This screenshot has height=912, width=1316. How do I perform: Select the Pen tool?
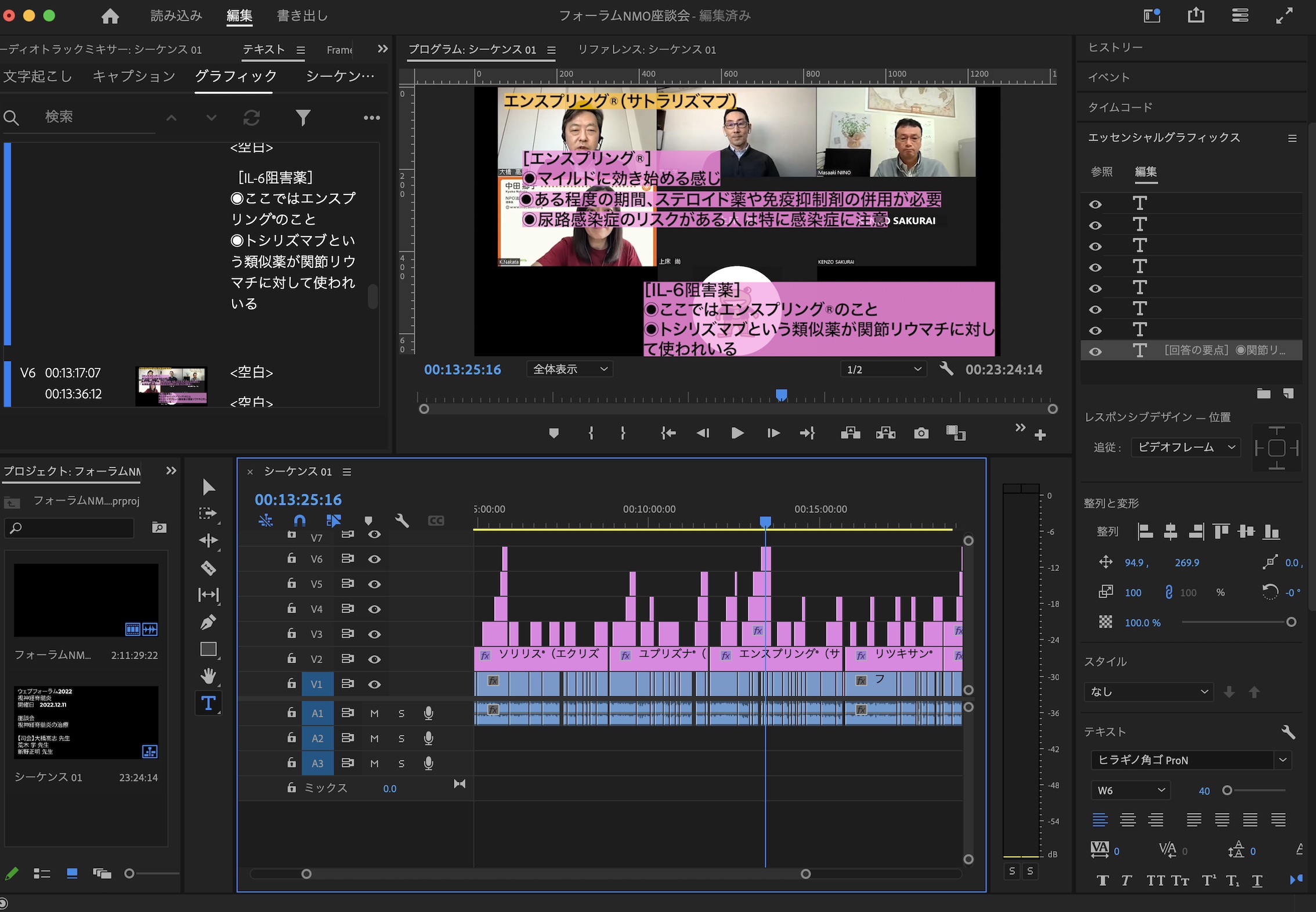pyautogui.click(x=208, y=622)
